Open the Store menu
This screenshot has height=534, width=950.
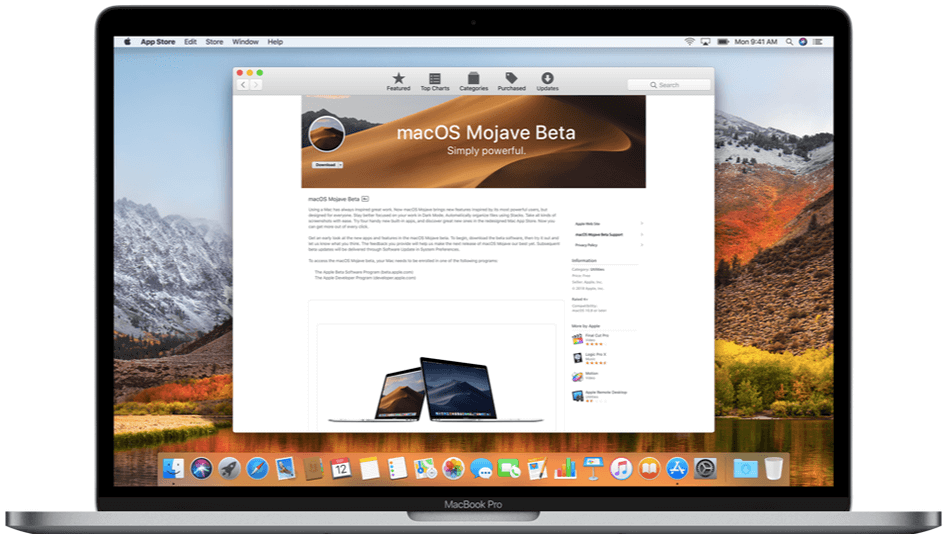[x=214, y=42]
